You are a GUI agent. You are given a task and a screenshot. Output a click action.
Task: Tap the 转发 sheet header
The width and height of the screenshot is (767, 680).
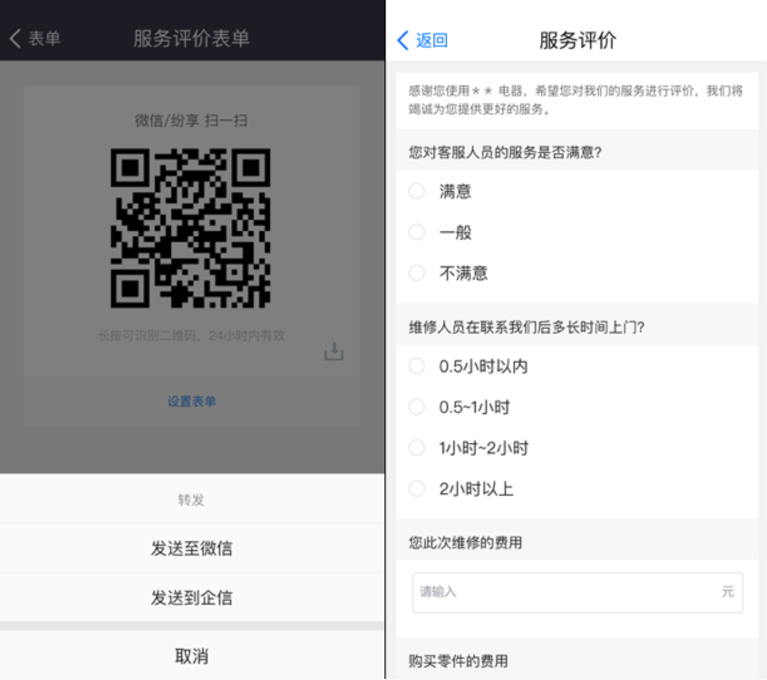coord(191,499)
